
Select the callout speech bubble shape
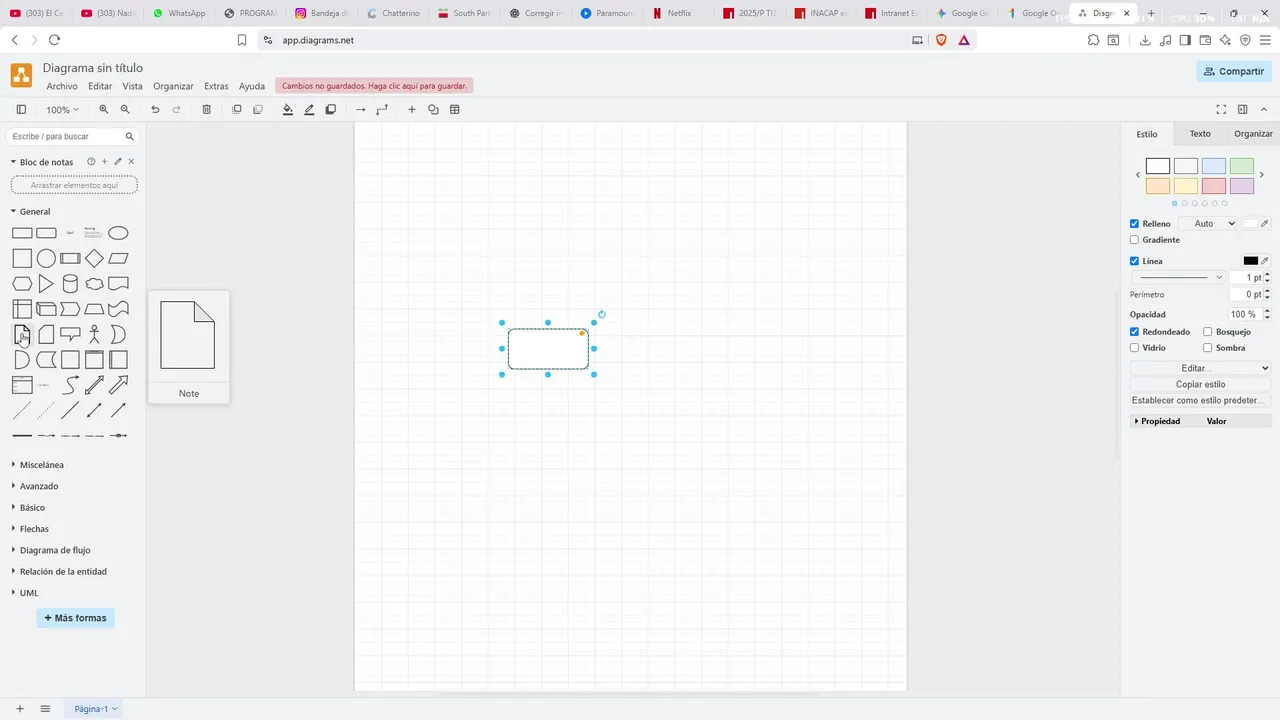[x=70, y=334]
